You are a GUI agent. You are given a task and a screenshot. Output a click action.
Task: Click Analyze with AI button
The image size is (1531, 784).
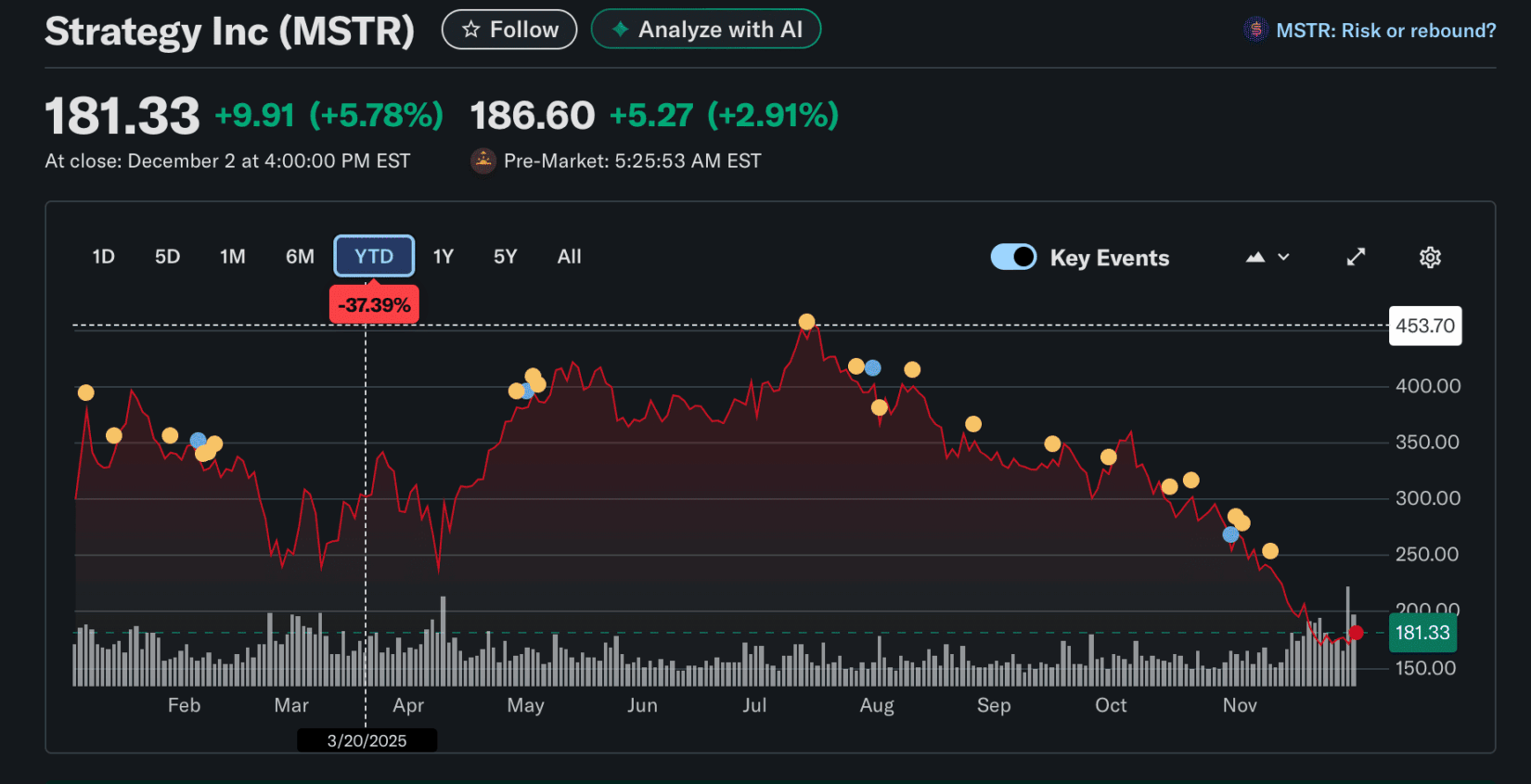[706, 30]
